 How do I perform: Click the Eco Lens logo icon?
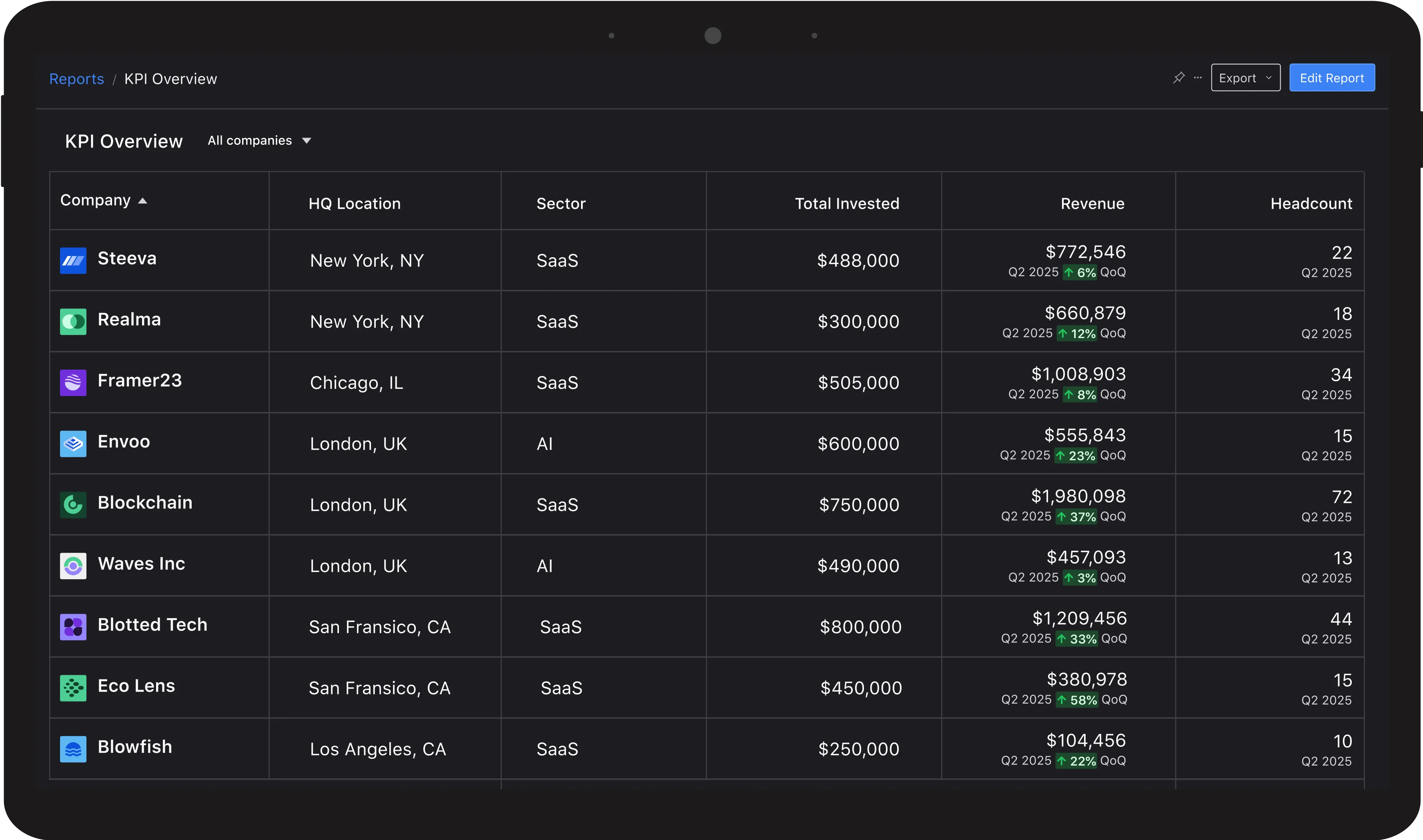coord(73,688)
